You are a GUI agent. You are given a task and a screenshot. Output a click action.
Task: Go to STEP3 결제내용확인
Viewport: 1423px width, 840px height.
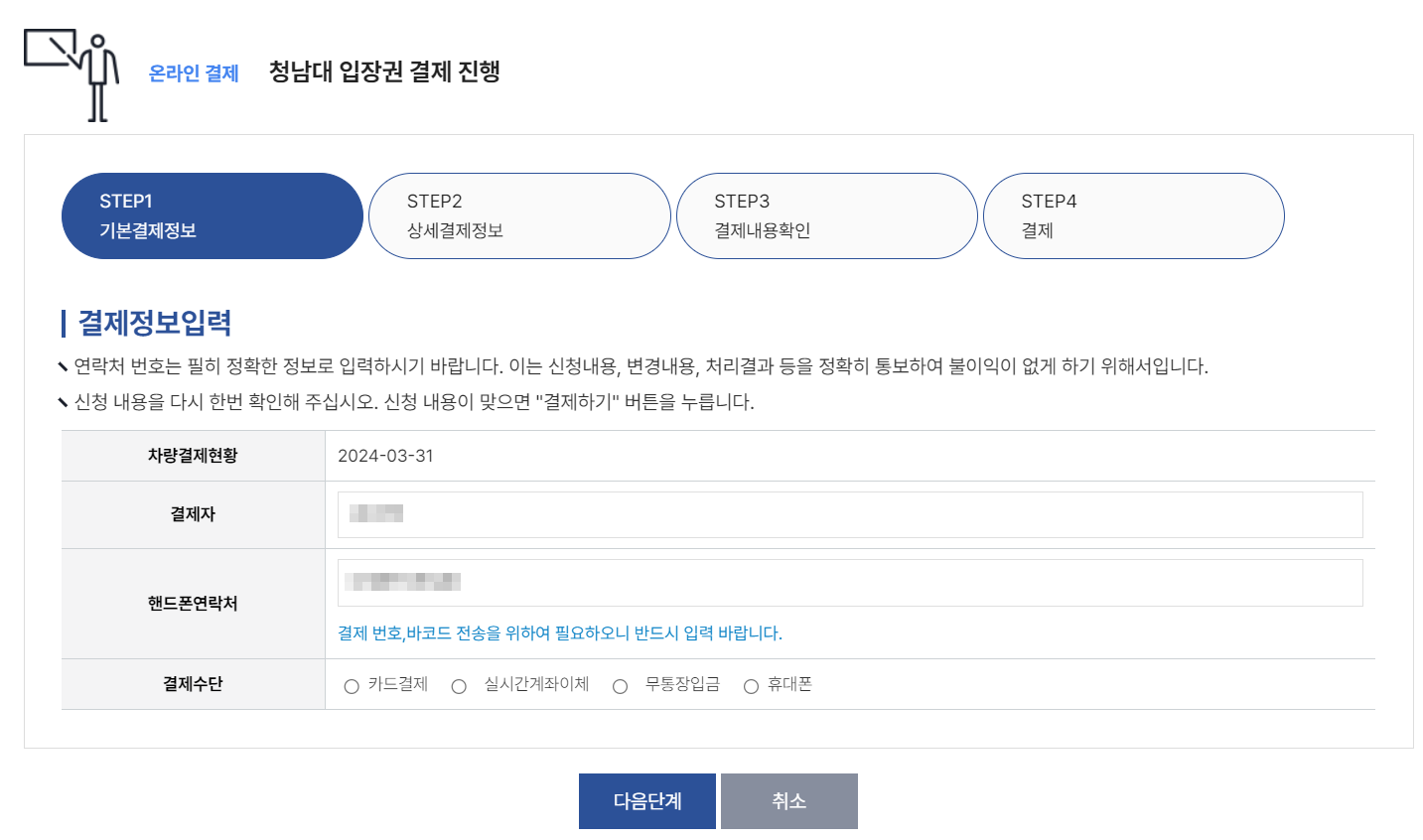(x=827, y=215)
